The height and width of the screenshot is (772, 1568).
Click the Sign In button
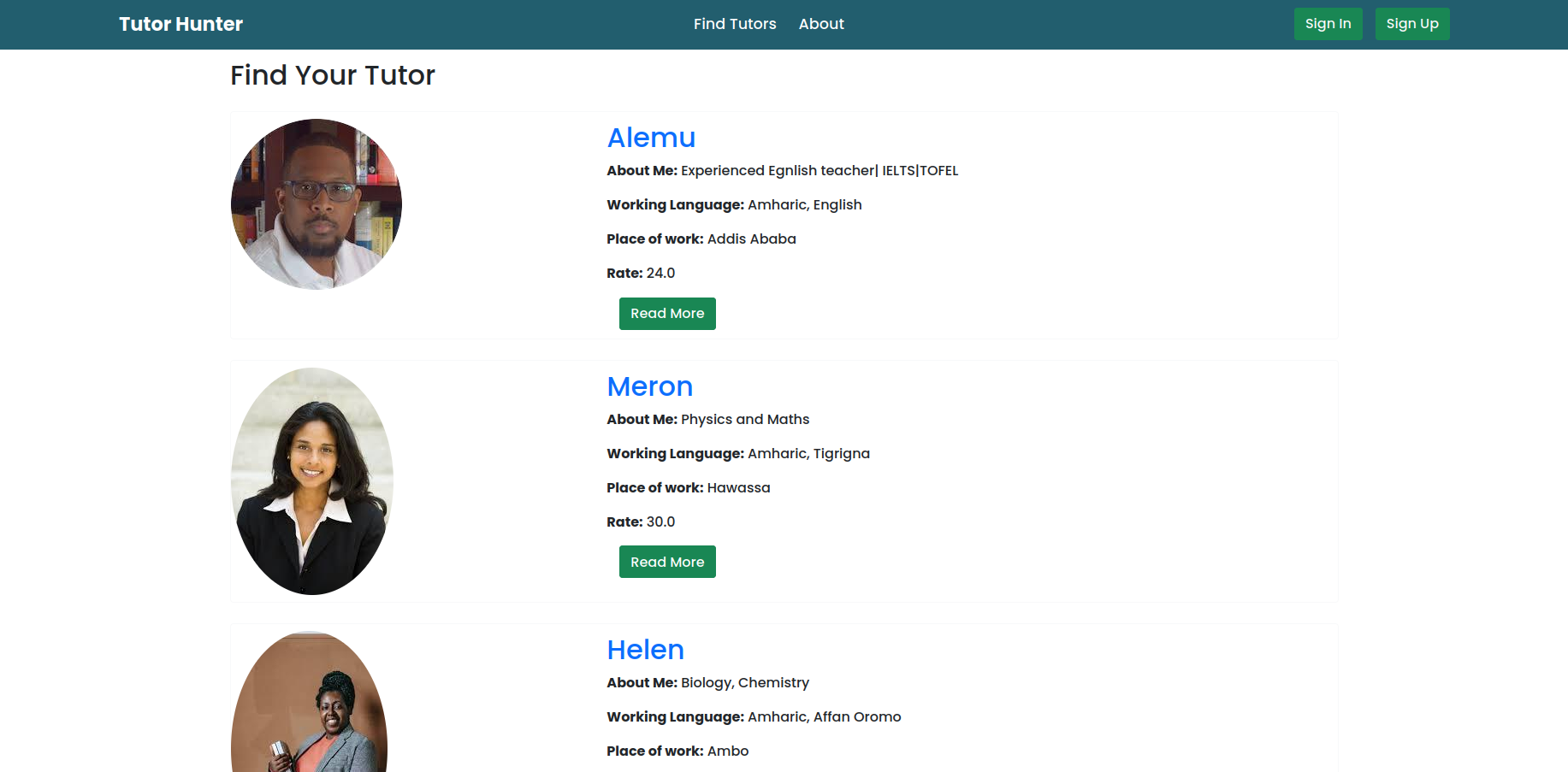[x=1328, y=24]
